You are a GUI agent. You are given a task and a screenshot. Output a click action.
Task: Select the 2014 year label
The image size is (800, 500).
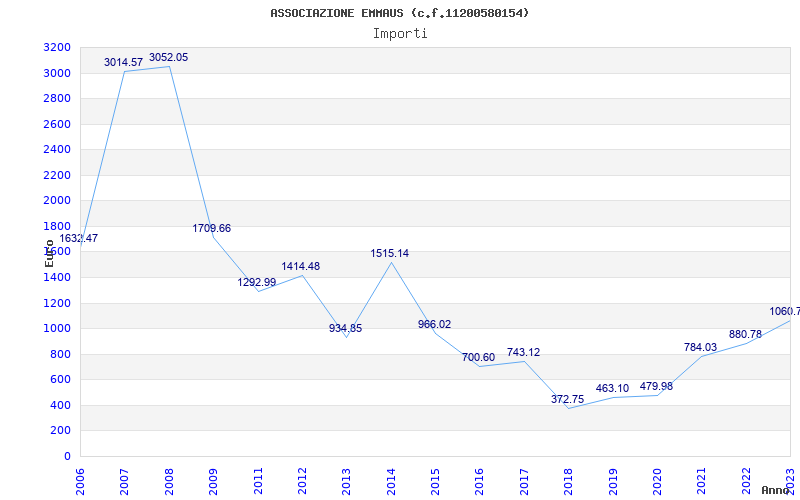(391, 482)
